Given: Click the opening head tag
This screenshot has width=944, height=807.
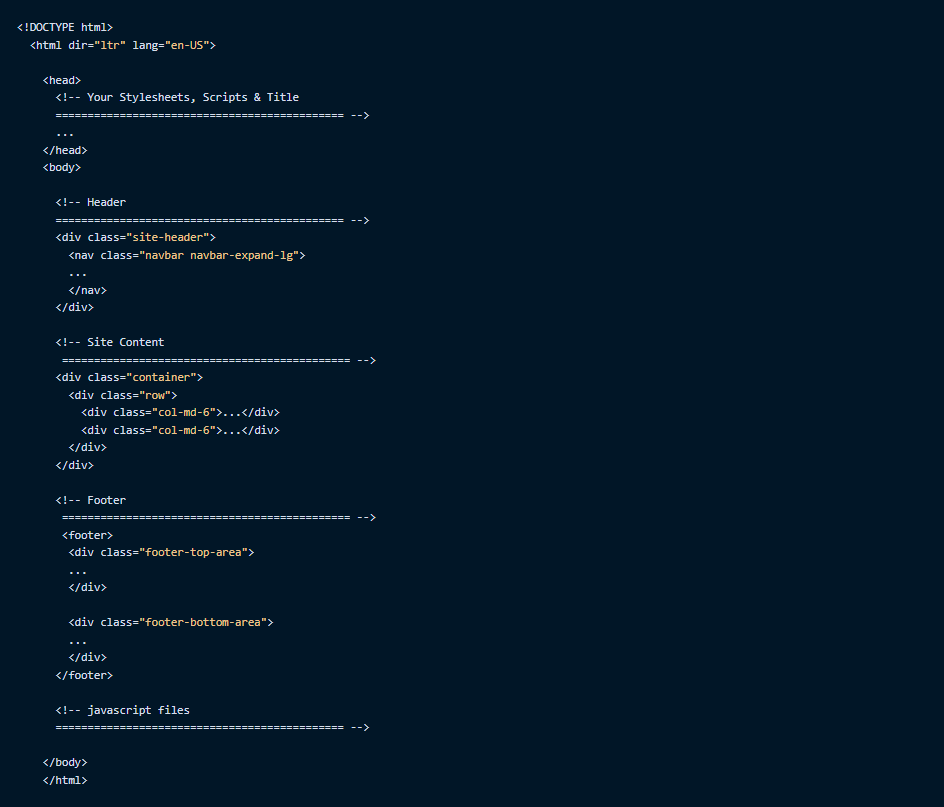Looking at the screenshot, I should pyautogui.click(x=62, y=80).
